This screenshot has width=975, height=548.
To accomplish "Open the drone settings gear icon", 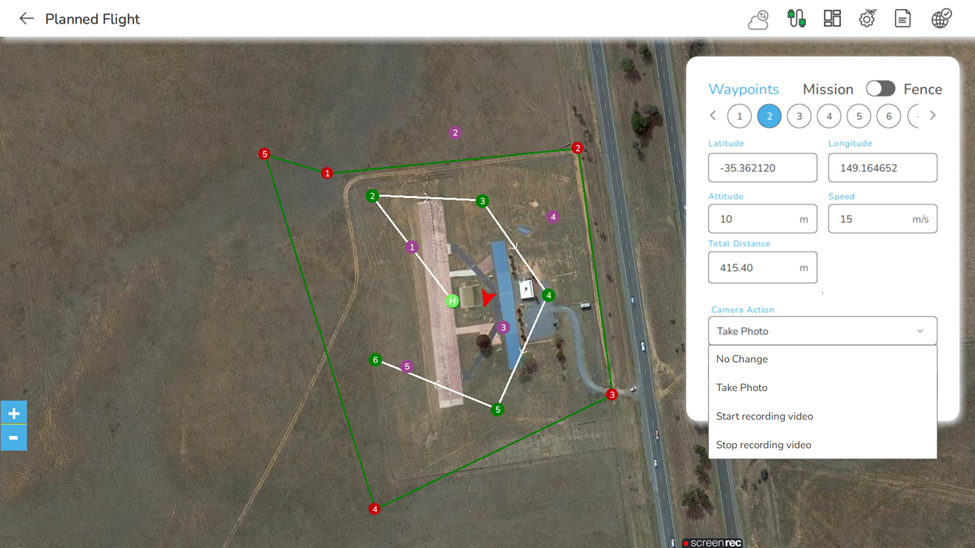I will (867, 19).
